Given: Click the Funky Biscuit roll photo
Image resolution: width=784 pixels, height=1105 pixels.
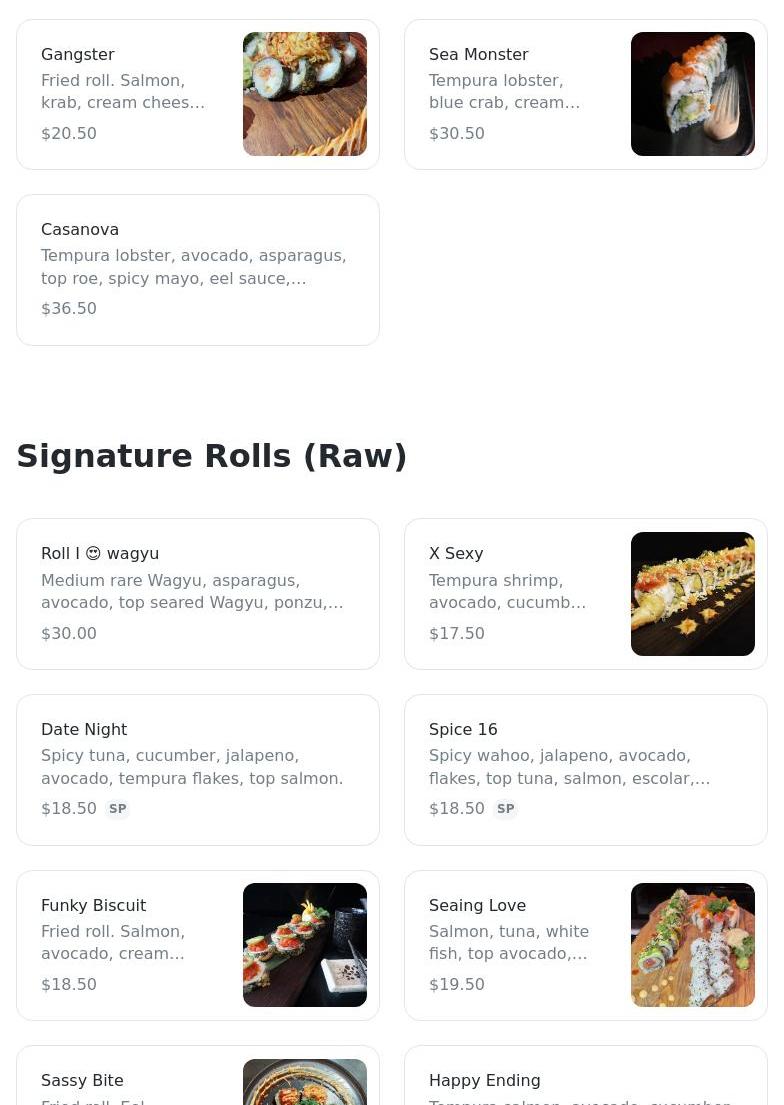Looking at the screenshot, I should (x=304, y=945).
